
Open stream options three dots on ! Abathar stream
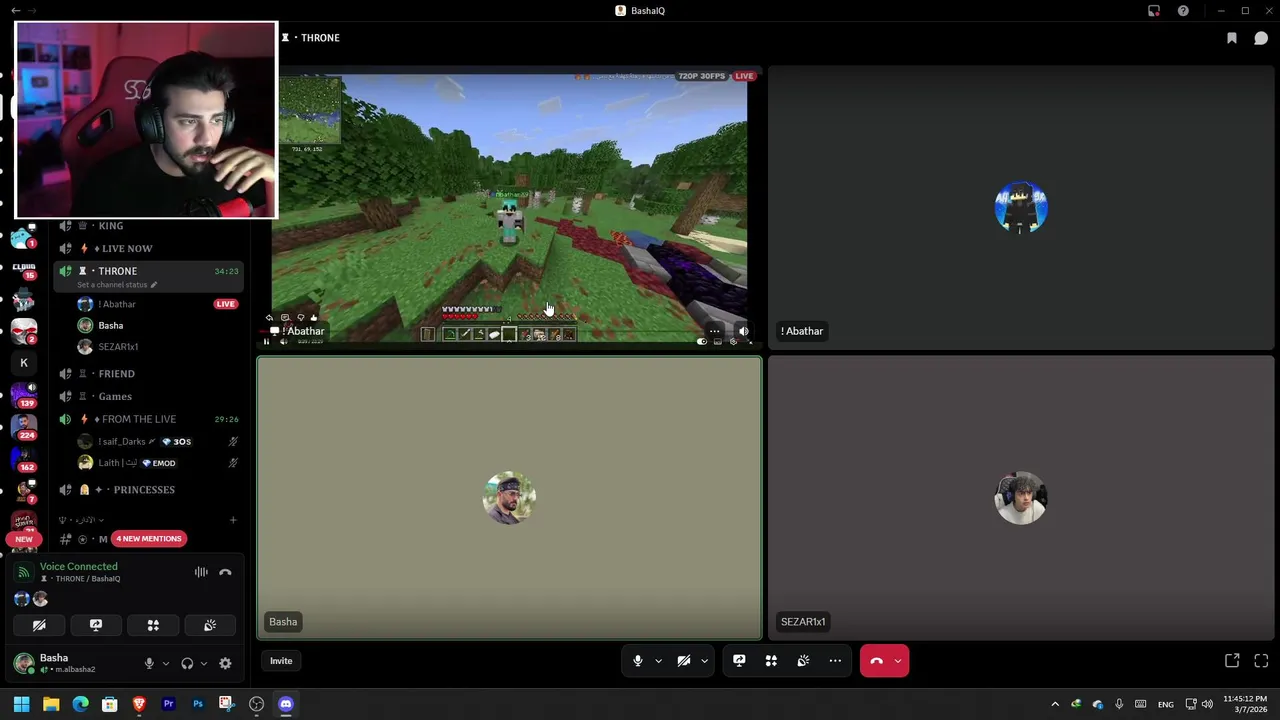coord(714,331)
